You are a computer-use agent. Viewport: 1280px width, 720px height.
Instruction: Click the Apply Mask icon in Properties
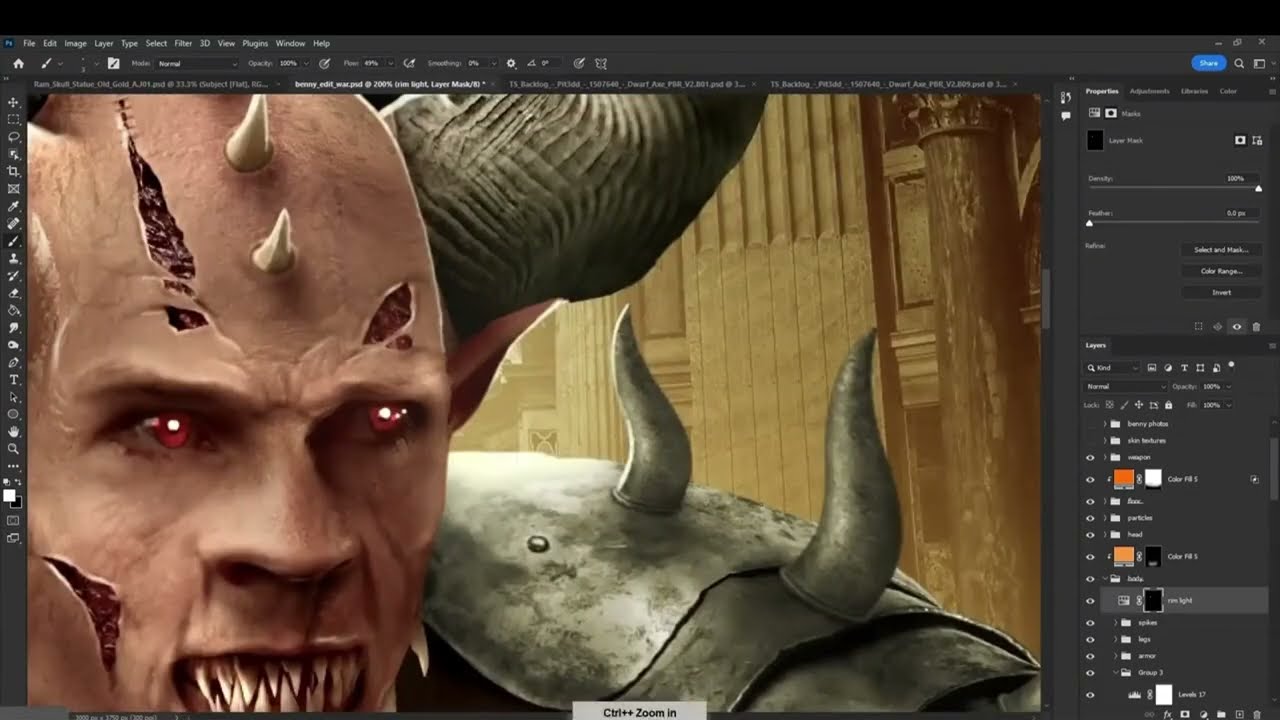tap(1217, 327)
